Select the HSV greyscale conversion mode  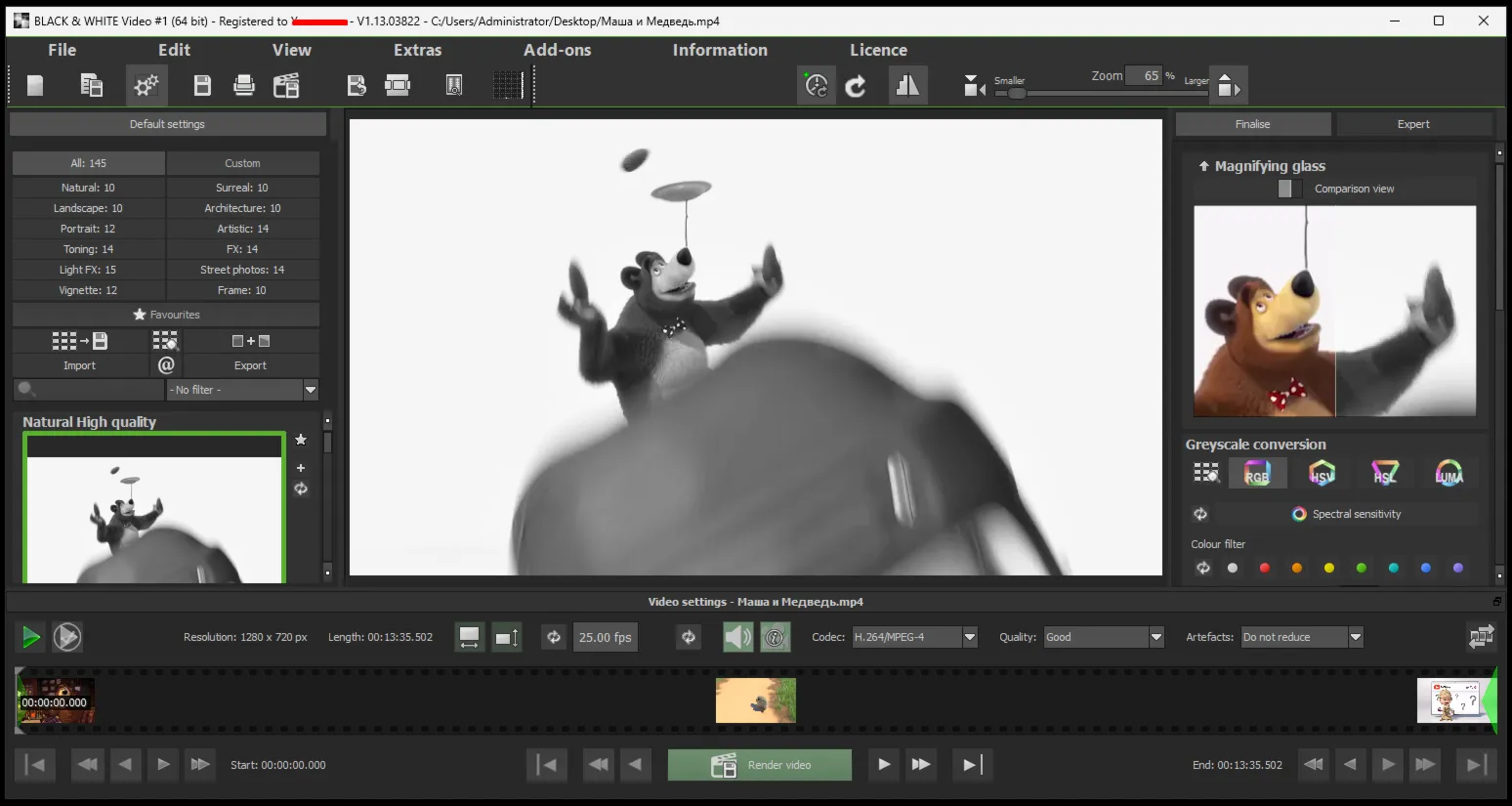tap(1322, 474)
